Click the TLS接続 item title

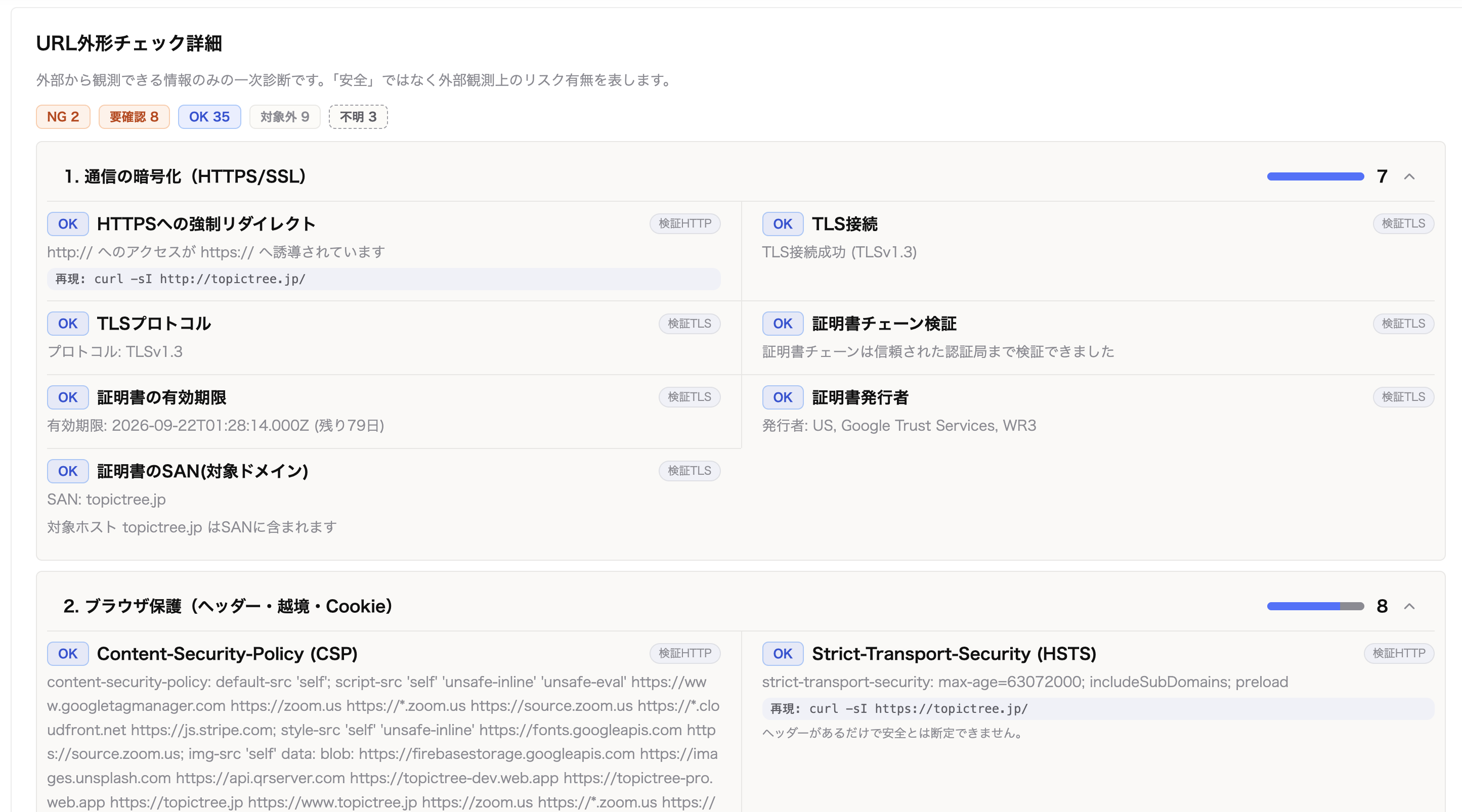point(844,224)
